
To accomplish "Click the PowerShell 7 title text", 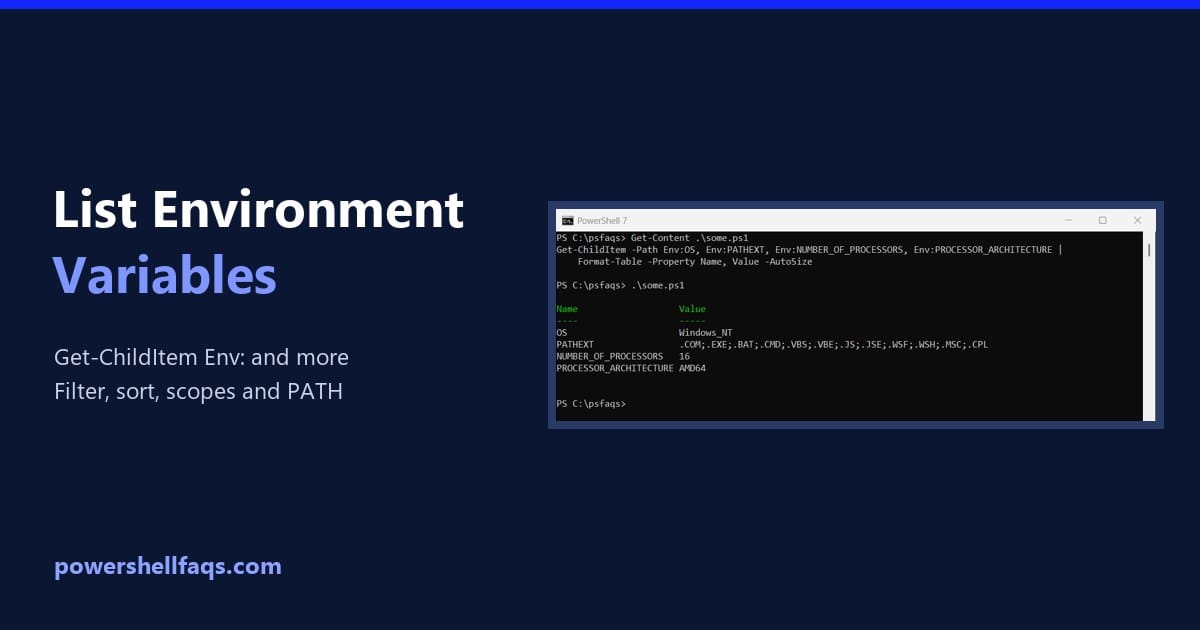I will coord(602,220).
